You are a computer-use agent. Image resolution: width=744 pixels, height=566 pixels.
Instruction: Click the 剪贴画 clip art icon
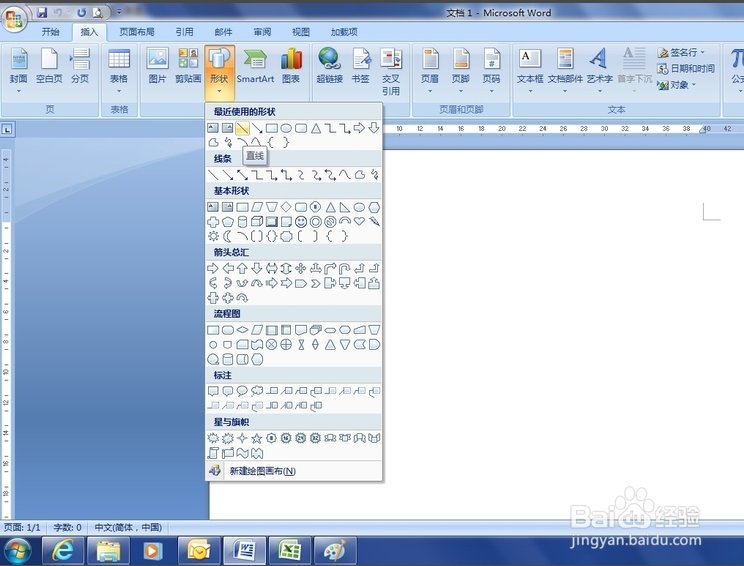click(x=188, y=66)
